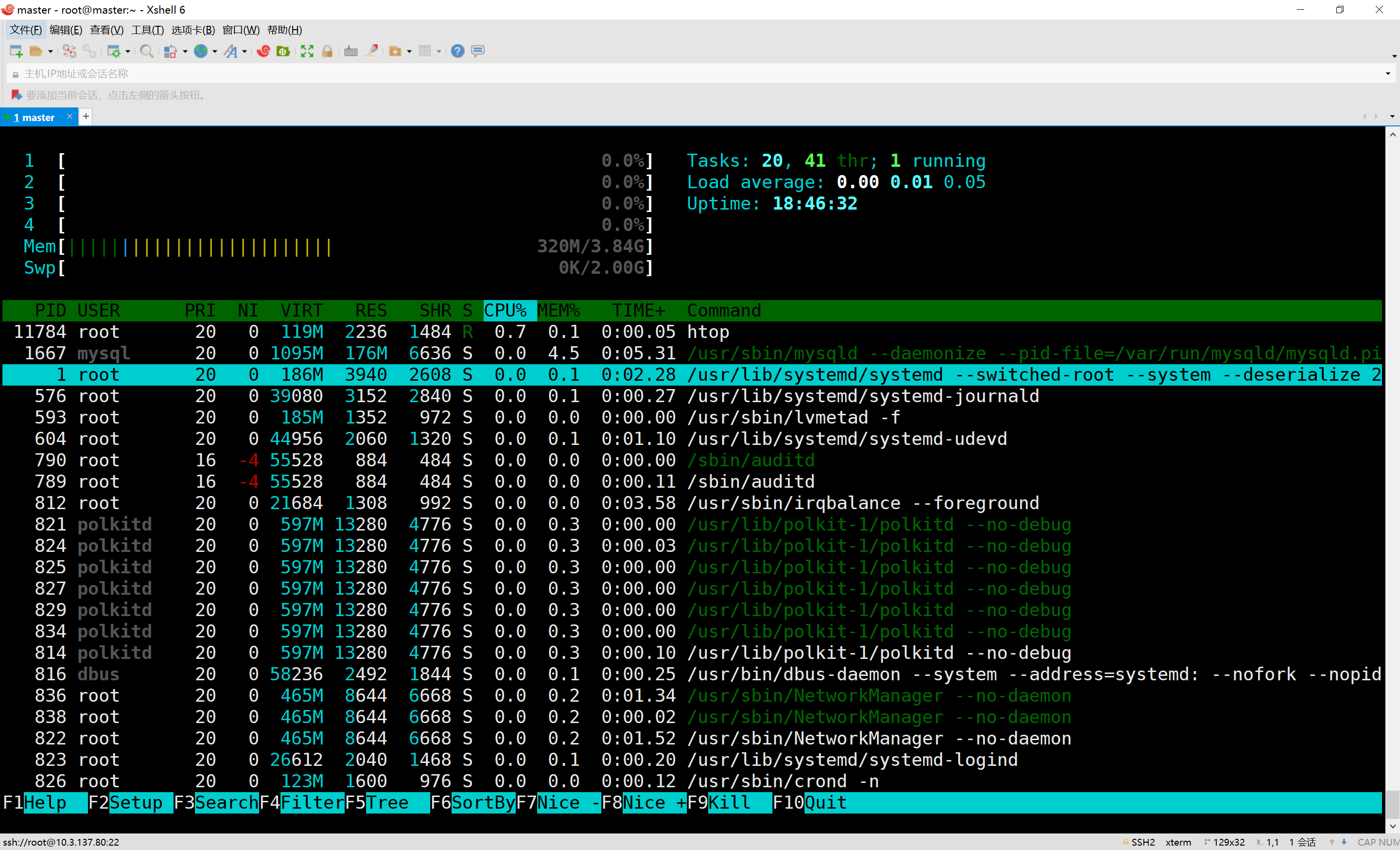Open the 工具(T) menu
Viewport: 1400px width, 850px height.
click(147, 30)
